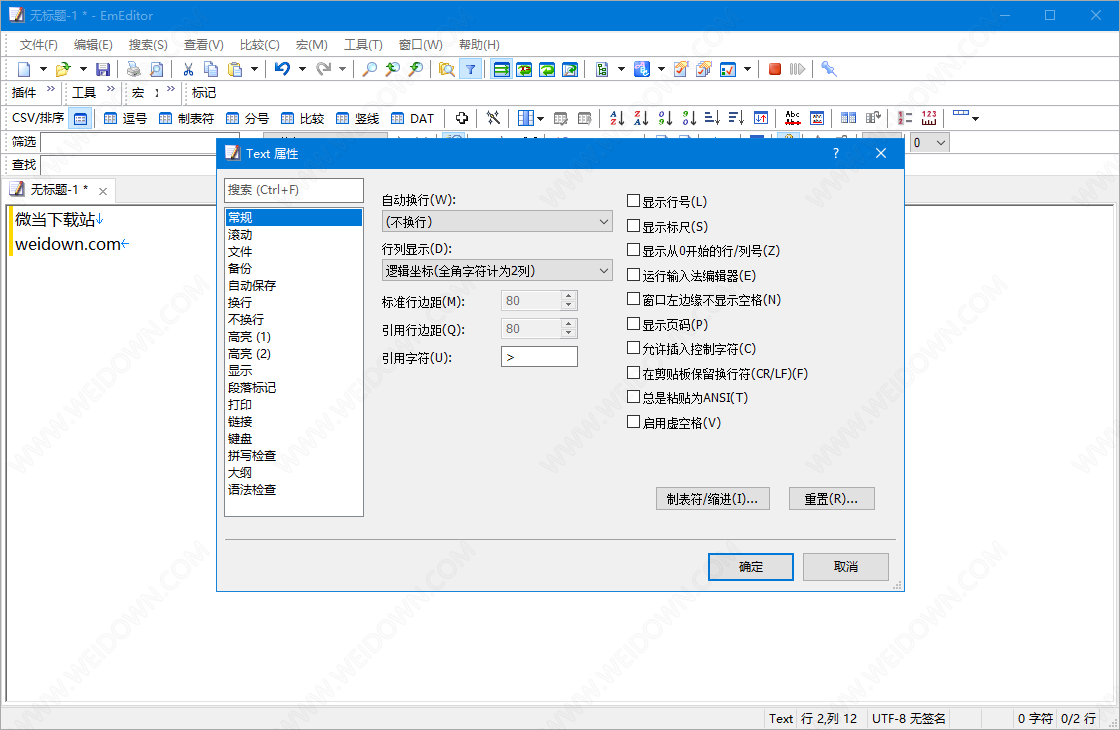Open Print Preview from the toolbar
1120x730 pixels.
156,69
